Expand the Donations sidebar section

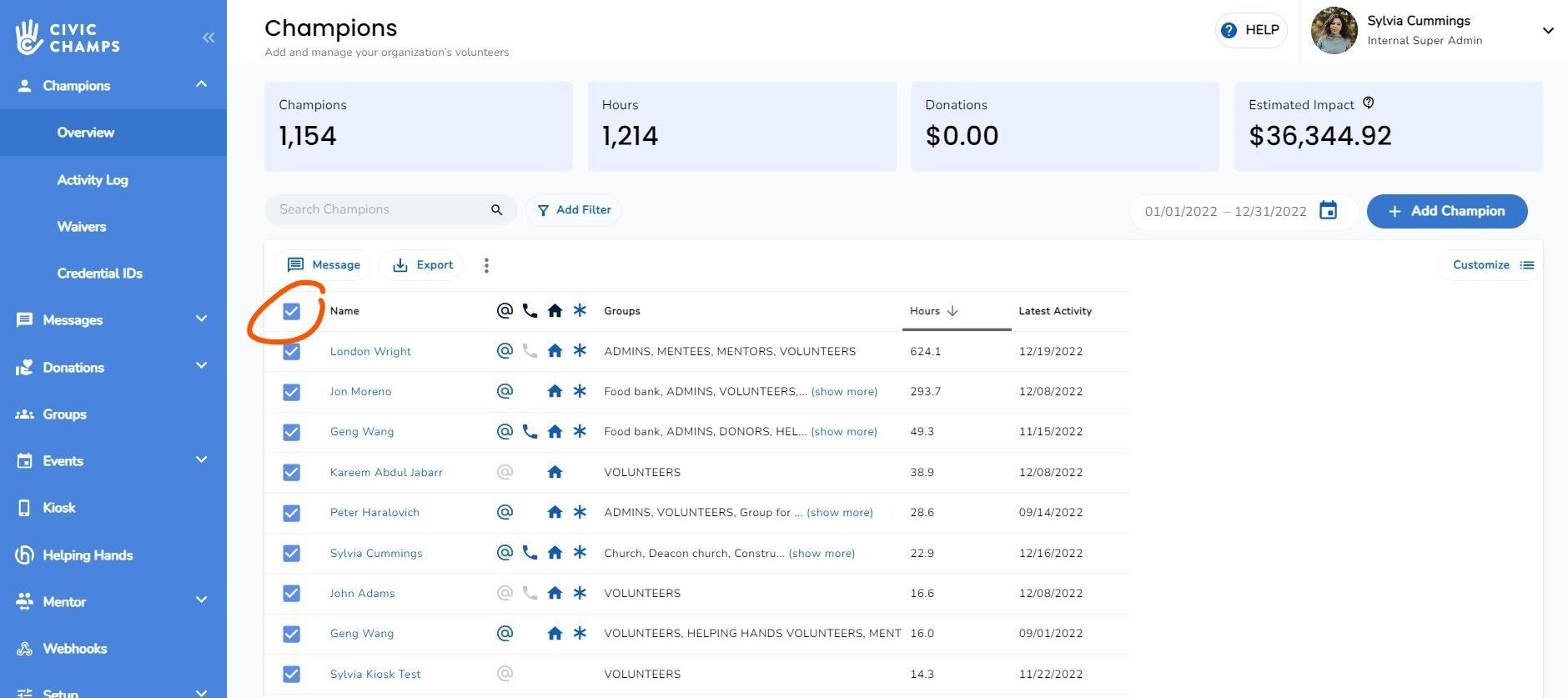[x=201, y=367]
